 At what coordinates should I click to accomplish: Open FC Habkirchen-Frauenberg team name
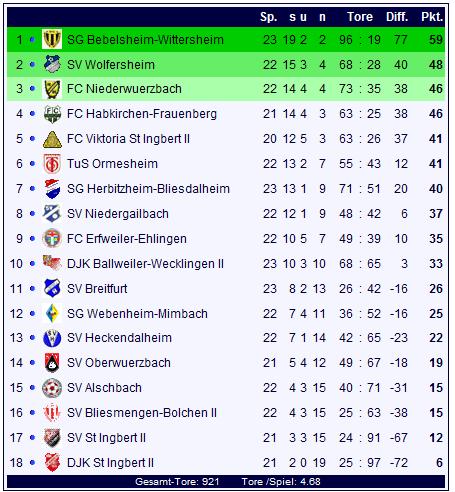pos(142,114)
